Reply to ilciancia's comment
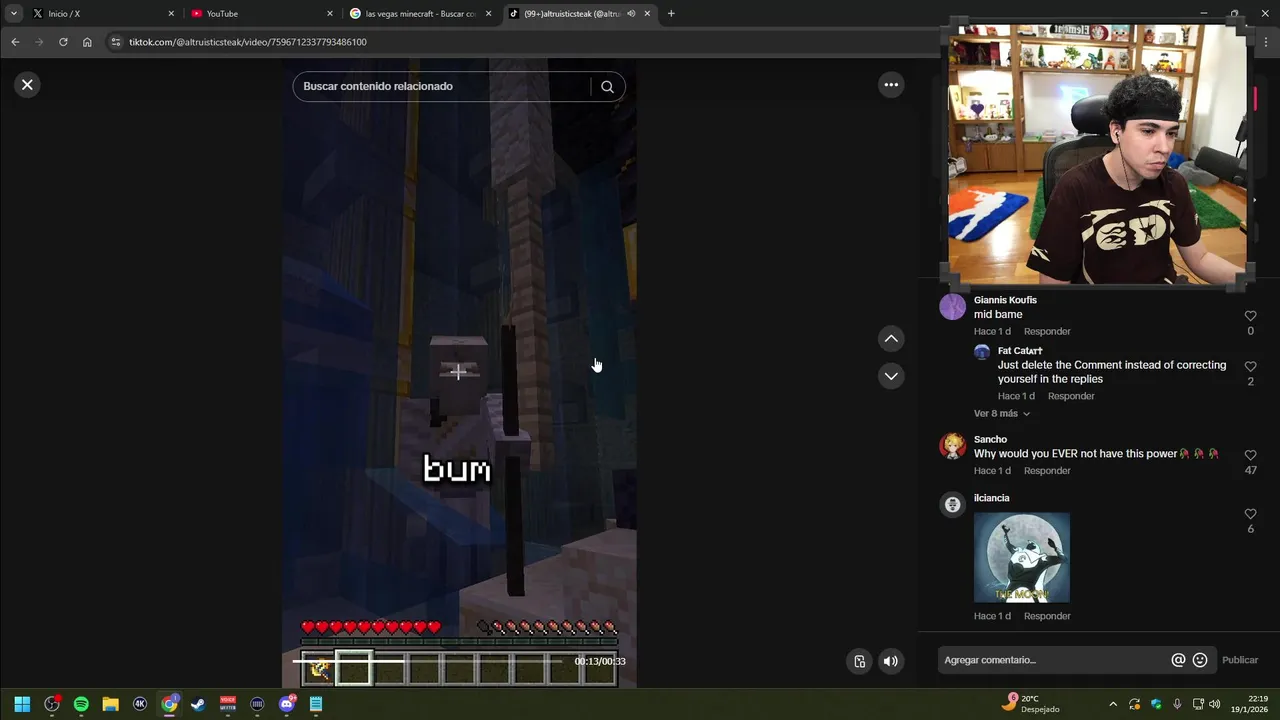 [1047, 616]
